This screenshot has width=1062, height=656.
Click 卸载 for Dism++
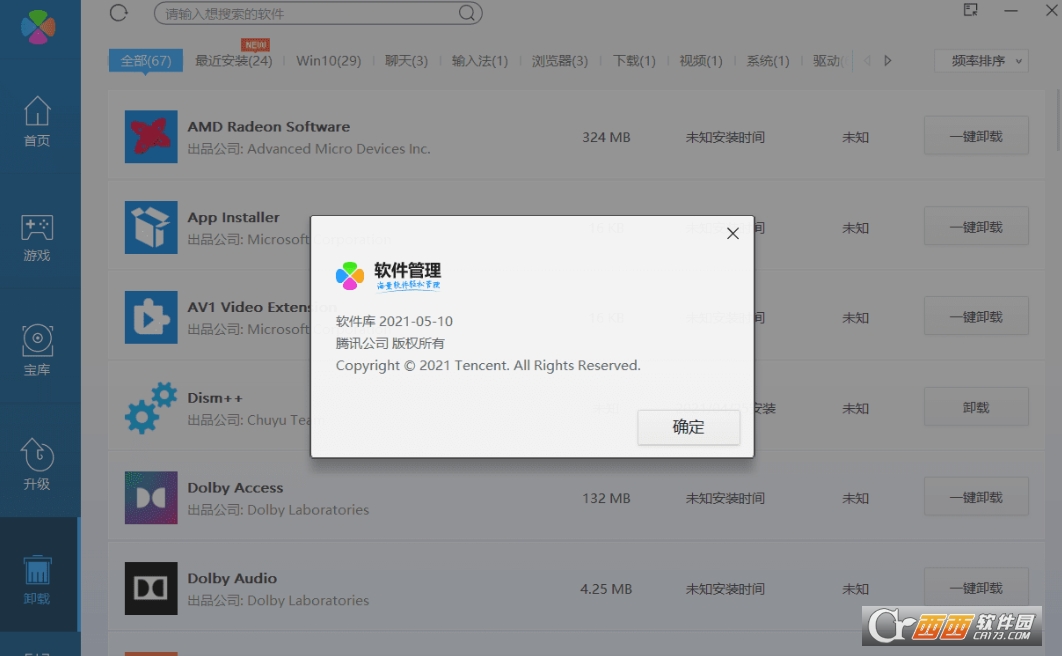coord(976,407)
